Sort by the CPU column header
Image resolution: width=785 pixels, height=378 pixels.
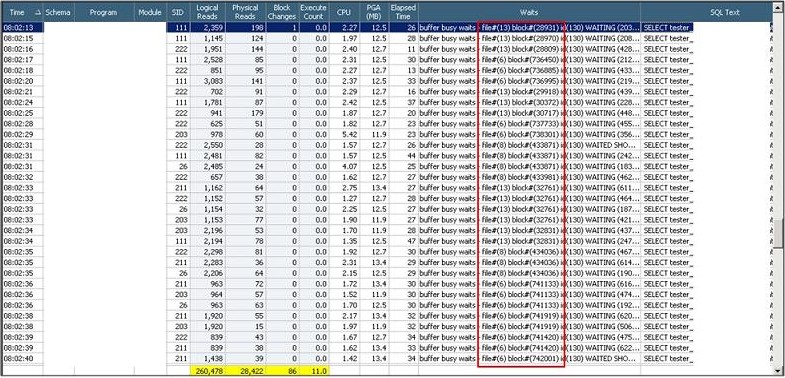click(x=344, y=13)
